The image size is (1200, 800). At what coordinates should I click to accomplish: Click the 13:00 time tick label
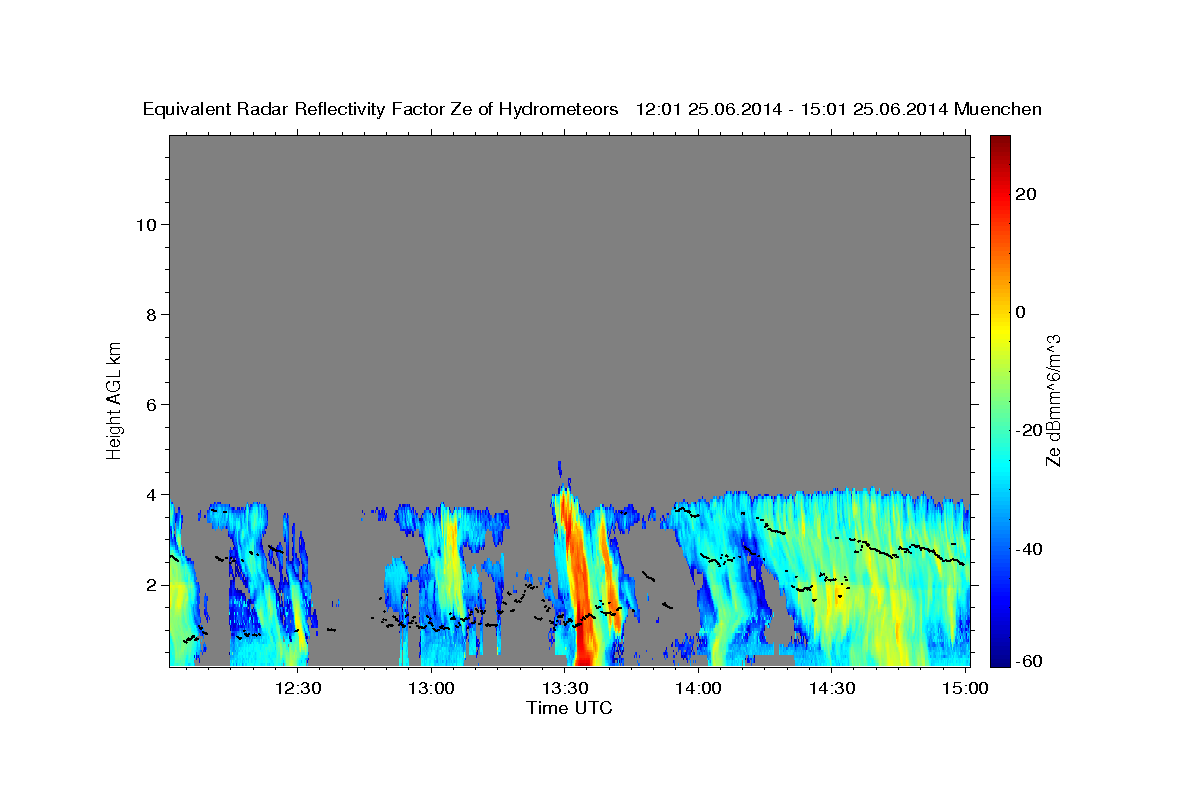[x=431, y=688]
